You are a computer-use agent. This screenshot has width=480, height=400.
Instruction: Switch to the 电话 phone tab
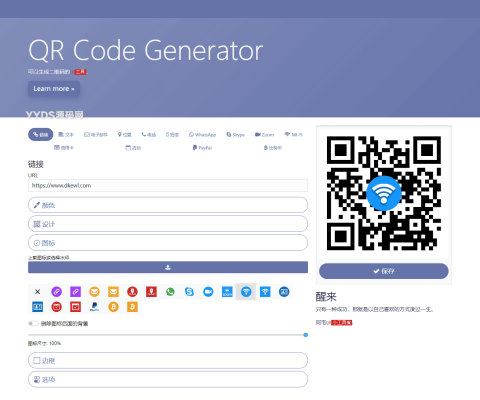pos(149,135)
